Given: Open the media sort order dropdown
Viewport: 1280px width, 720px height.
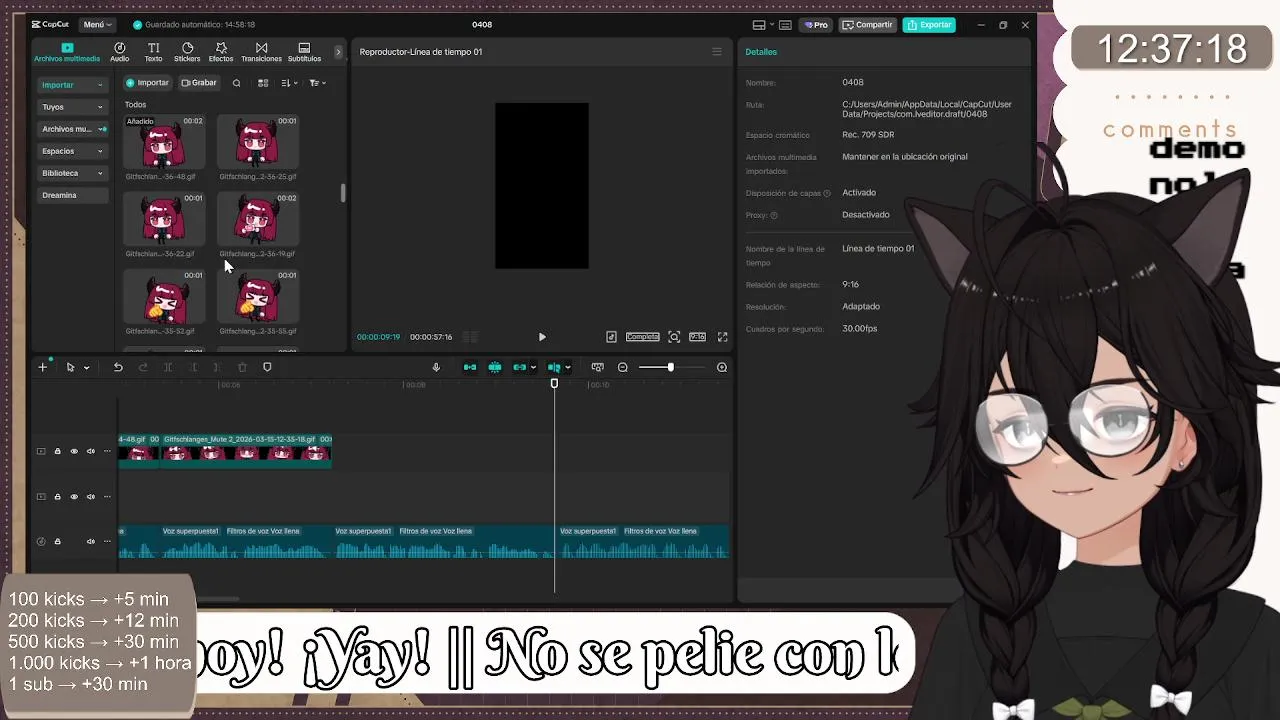Looking at the screenshot, I should tap(288, 83).
